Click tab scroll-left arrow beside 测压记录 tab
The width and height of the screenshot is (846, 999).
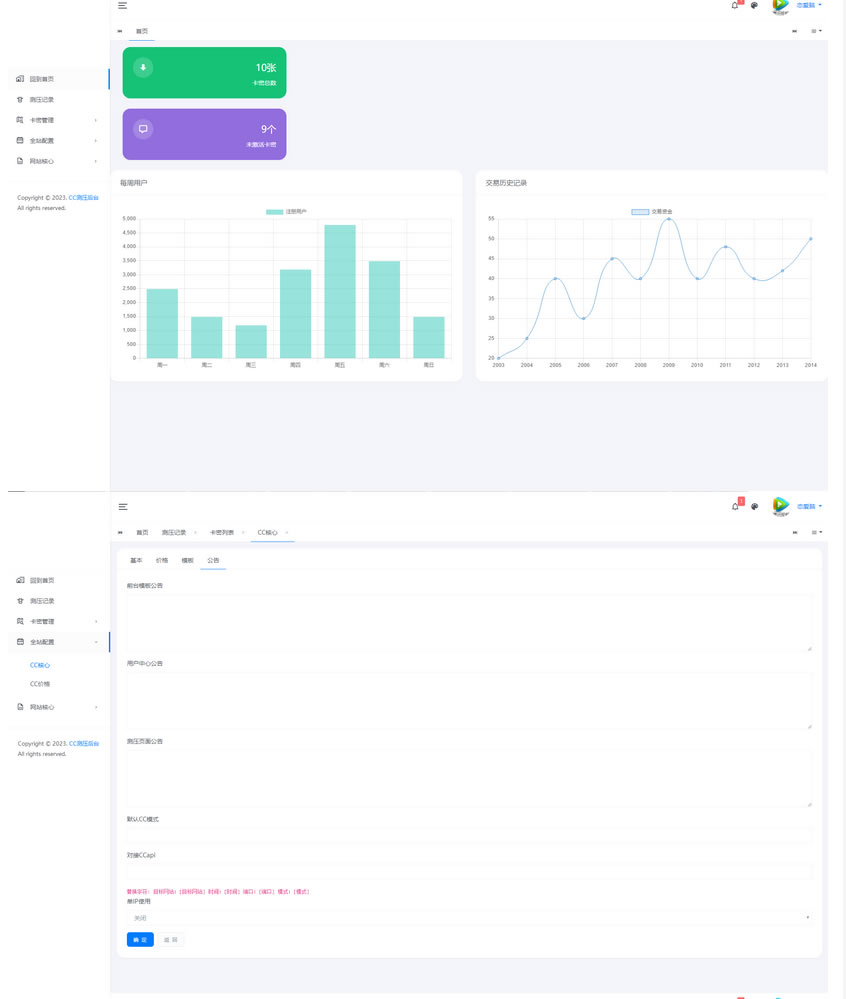click(121, 533)
